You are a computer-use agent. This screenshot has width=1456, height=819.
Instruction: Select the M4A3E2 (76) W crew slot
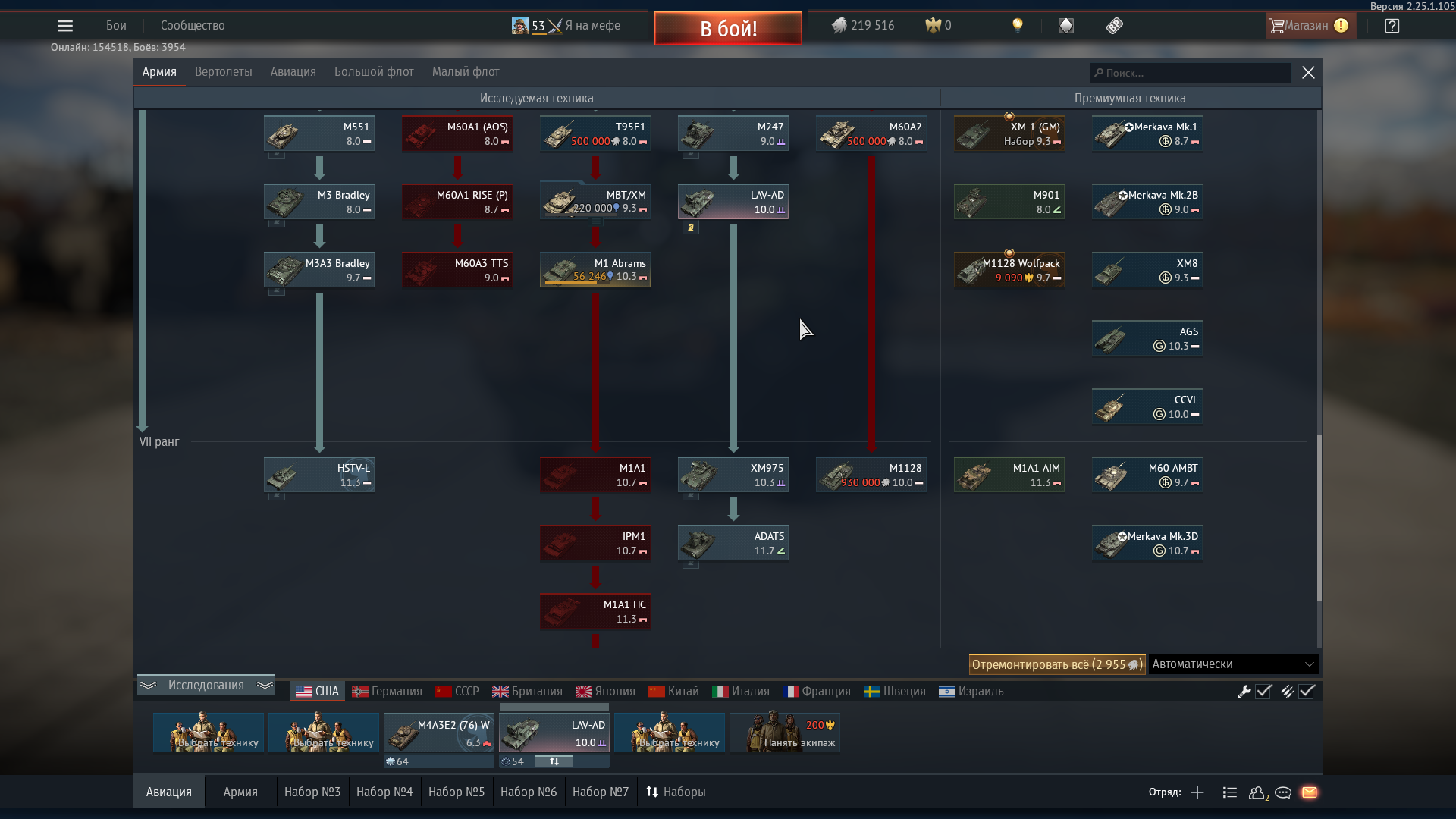(x=439, y=733)
